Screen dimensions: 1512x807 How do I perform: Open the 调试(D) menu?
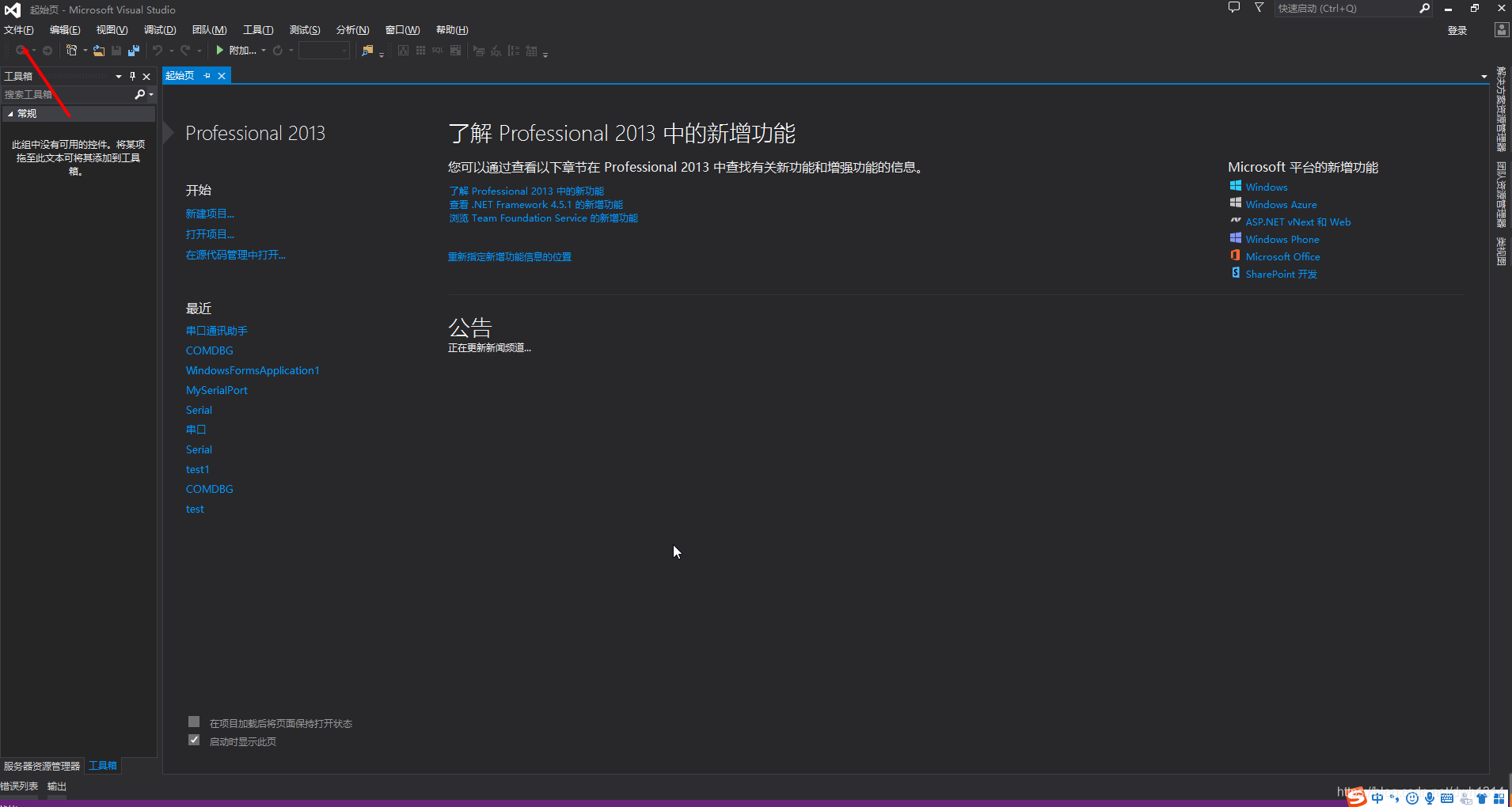[160, 30]
